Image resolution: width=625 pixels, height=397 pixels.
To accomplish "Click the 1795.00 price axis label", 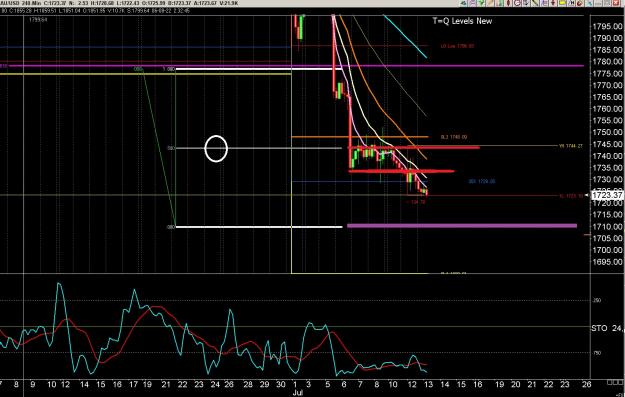I will pyautogui.click(x=607, y=27).
